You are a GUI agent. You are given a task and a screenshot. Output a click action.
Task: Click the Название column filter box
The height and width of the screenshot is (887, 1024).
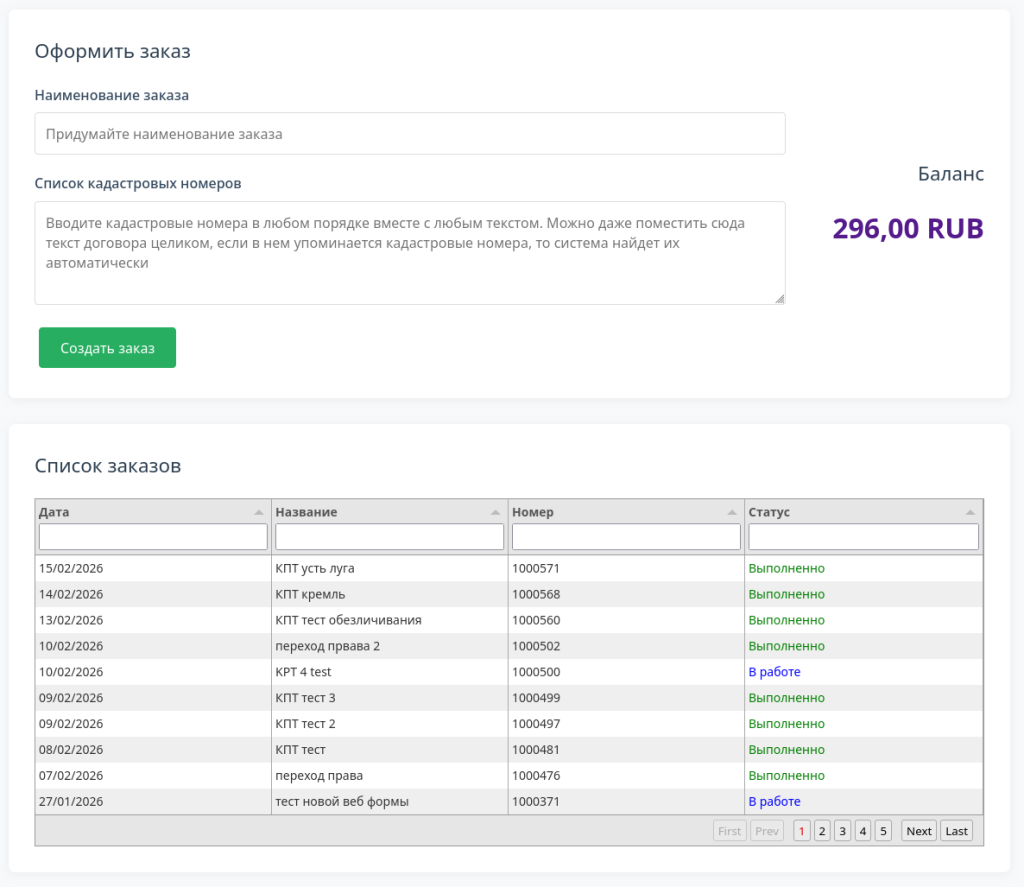coord(389,538)
